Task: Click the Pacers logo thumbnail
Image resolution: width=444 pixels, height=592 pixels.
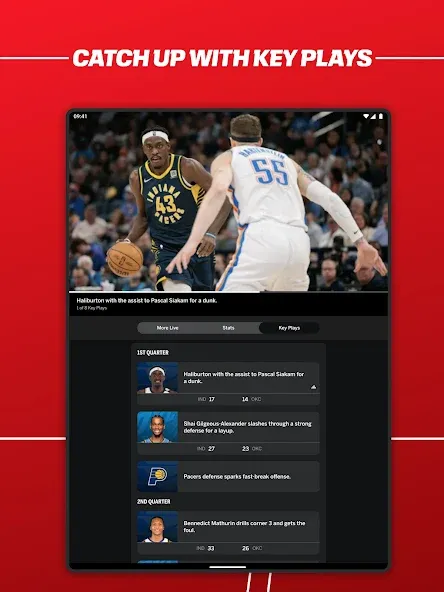Action: coord(157,476)
